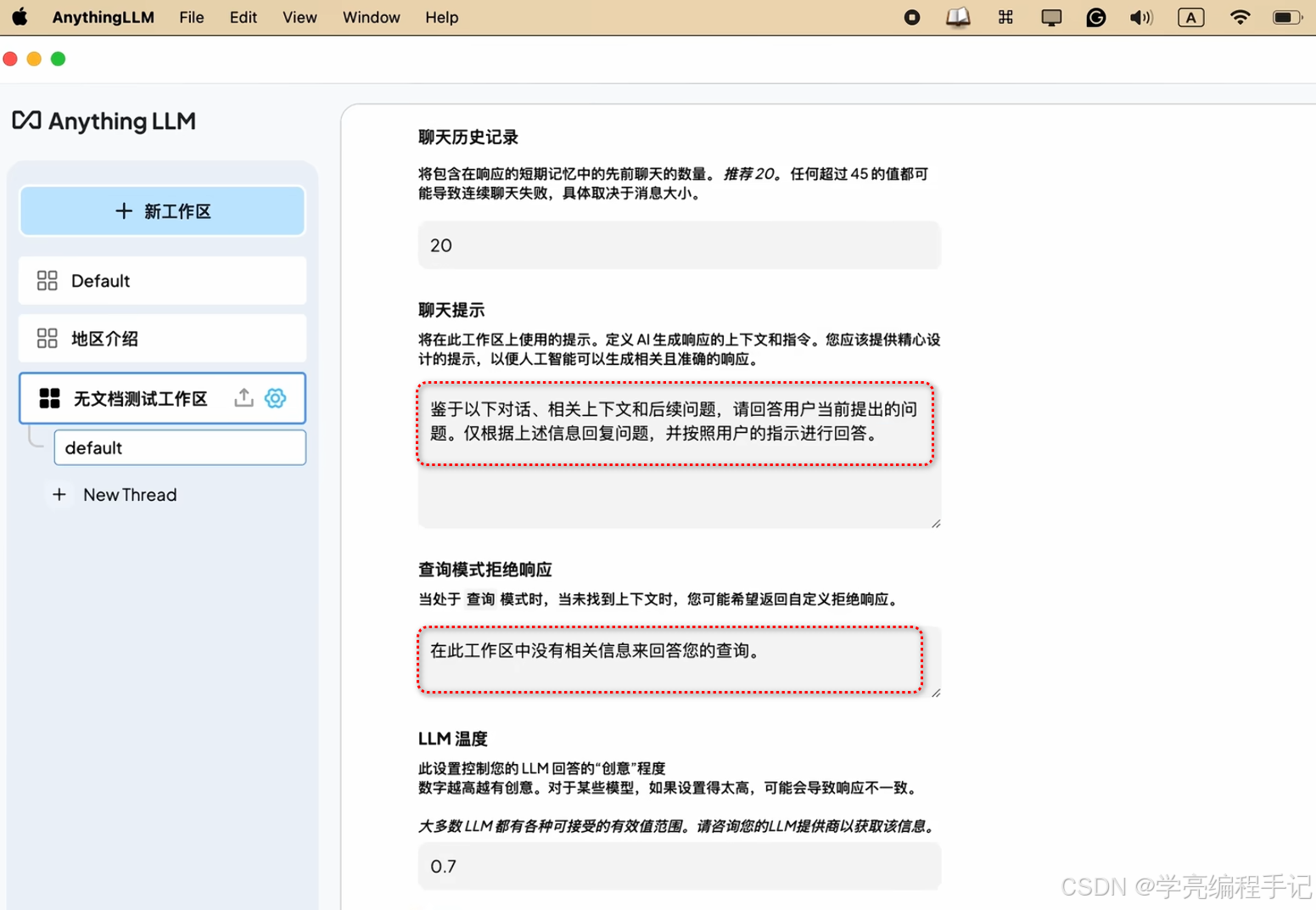The height and width of the screenshot is (910, 1316).
Task: Open the input source A icon
Action: pos(1190,17)
